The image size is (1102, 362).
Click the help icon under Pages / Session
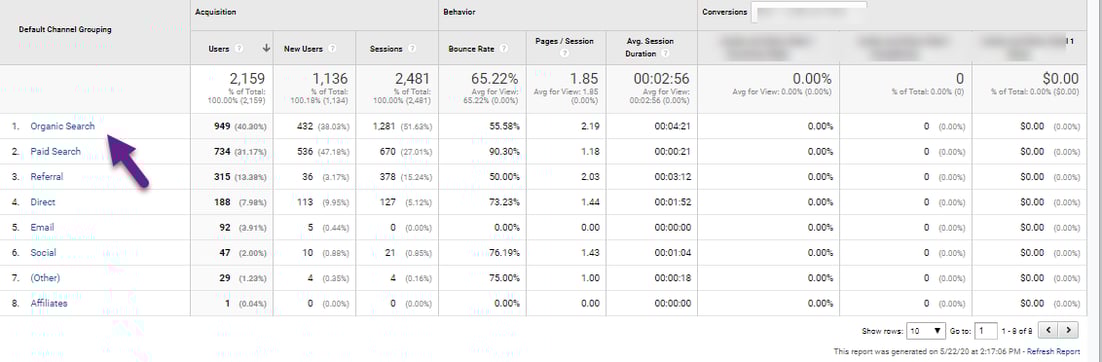(x=565, y=53)
